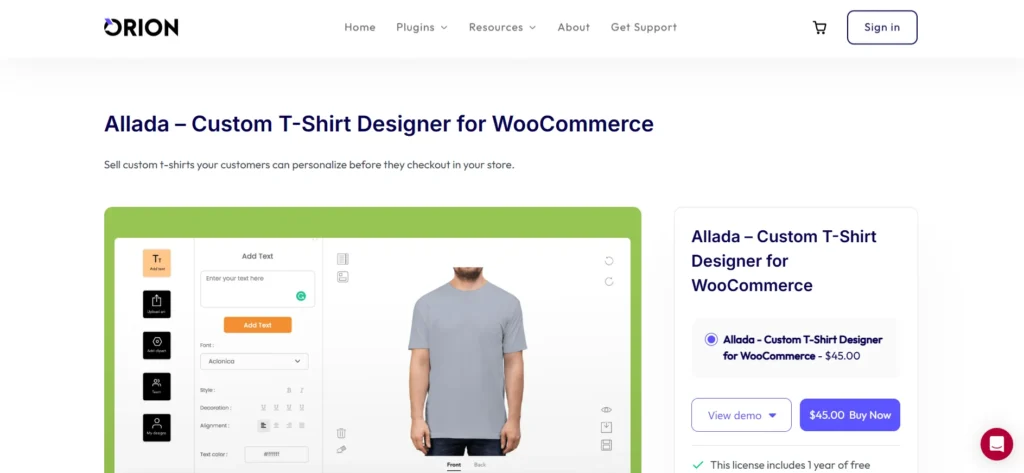This screenshot has width=1024, height=473.
Task: Click the Sign in button
Action: (882, 27)
